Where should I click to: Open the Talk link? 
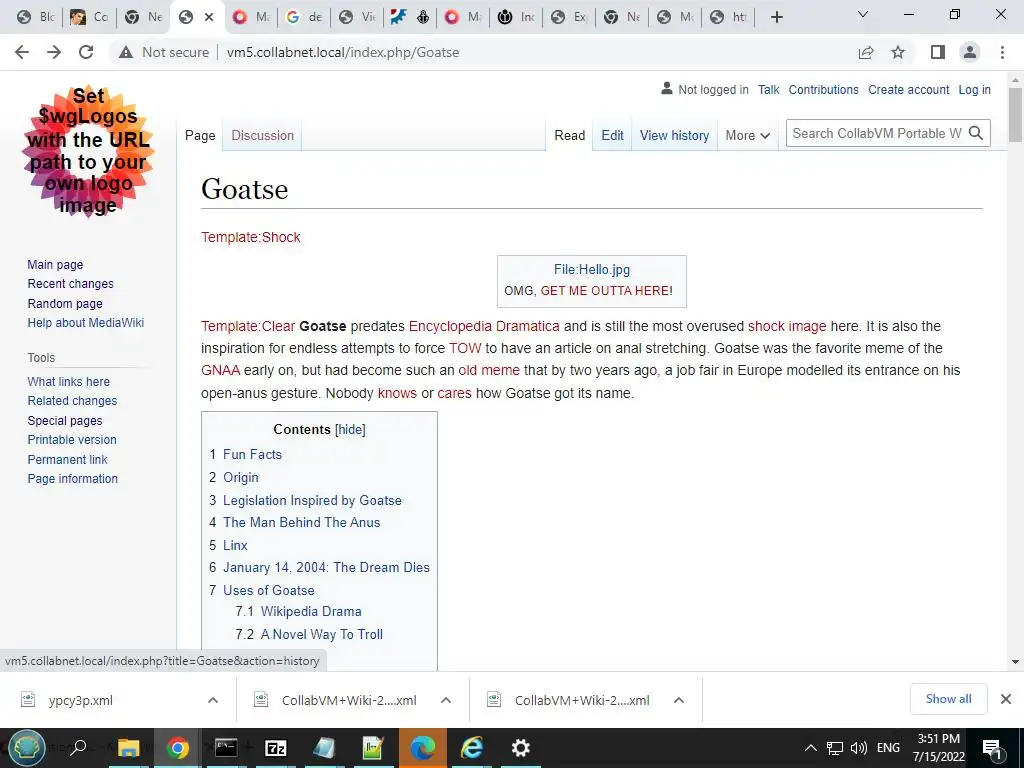pos(769,89)
